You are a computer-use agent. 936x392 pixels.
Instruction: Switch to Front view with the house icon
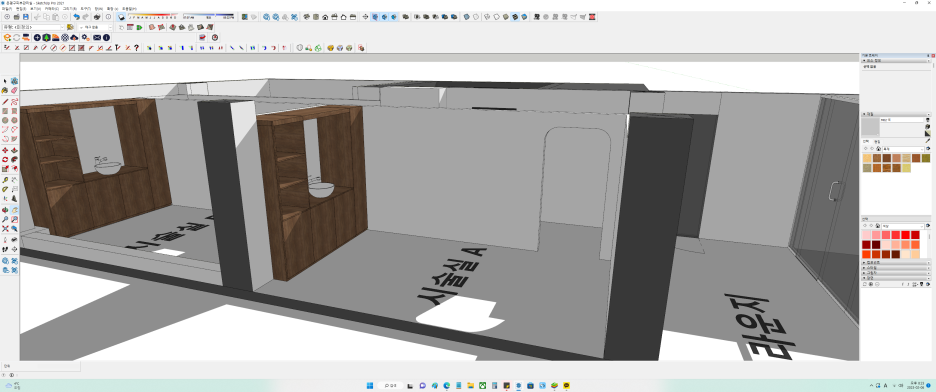[x=325, y=17]
